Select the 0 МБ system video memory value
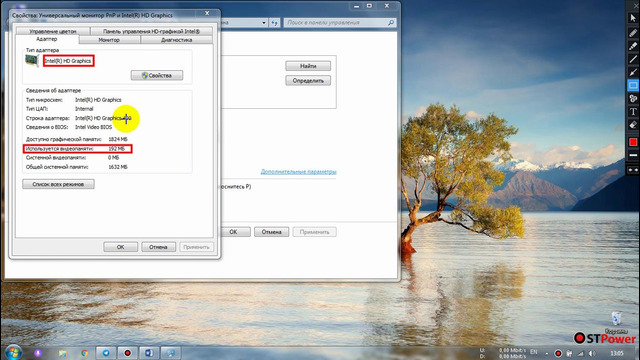The width and height of the screenshot is (640, 360). coord(113,158)
